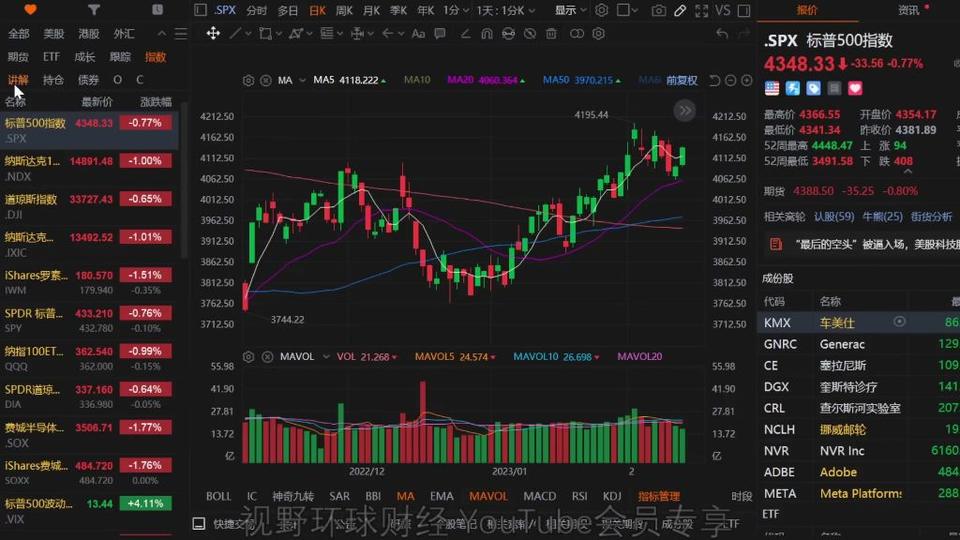Open the 最后的空头 news headline

pyautogui.click(x=877, y=244)
